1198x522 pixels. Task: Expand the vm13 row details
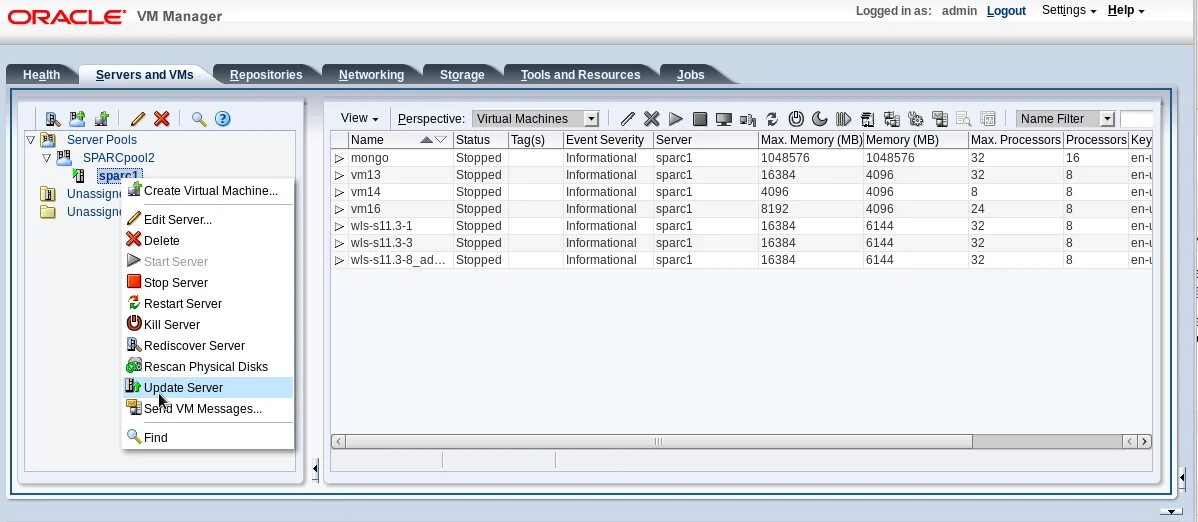[339, 175]
